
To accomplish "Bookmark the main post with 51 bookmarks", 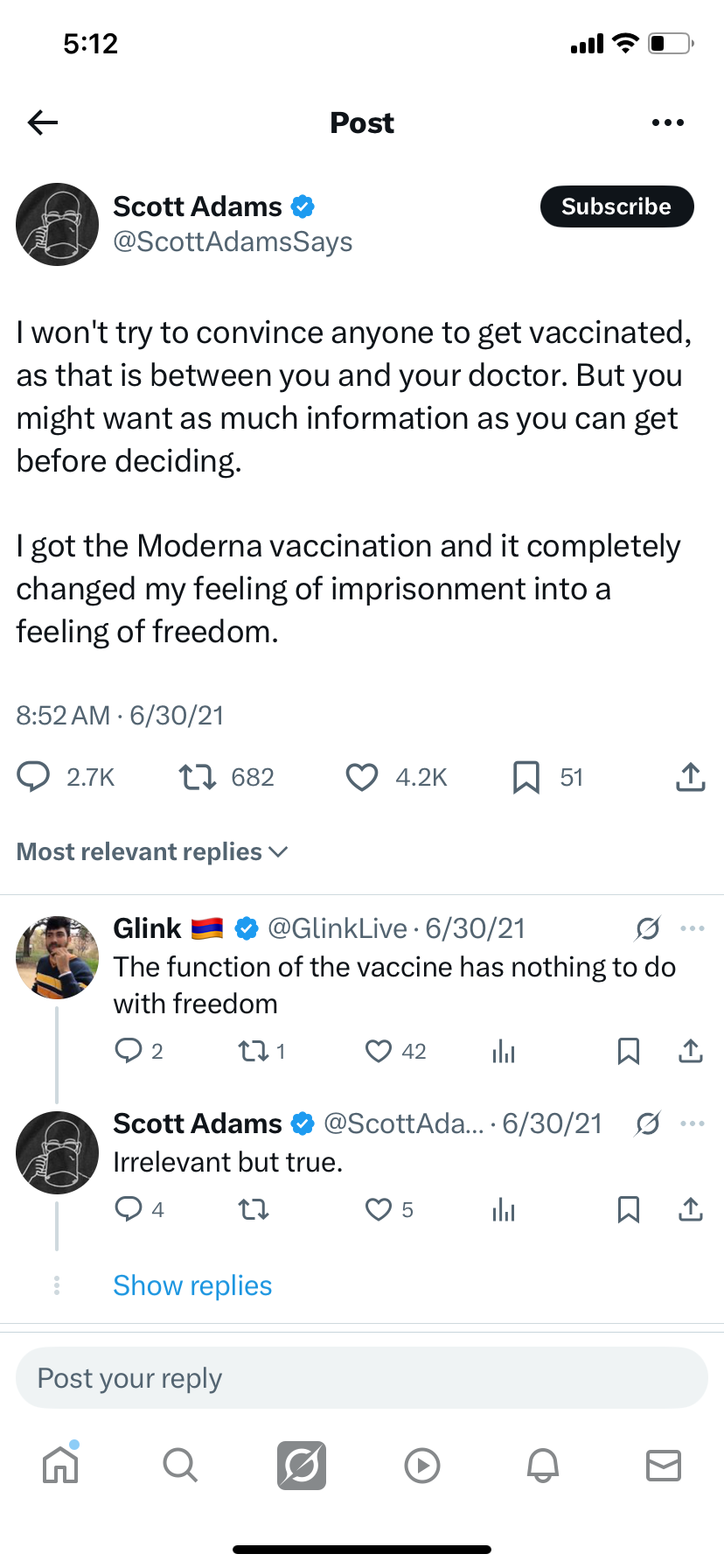I will (x=526, y=777).
